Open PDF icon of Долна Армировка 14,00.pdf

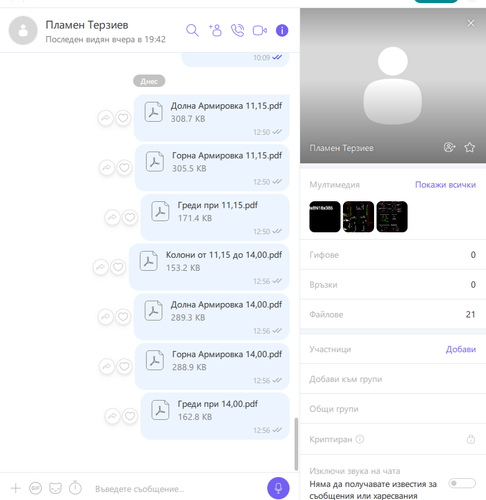tap(154, 311)
